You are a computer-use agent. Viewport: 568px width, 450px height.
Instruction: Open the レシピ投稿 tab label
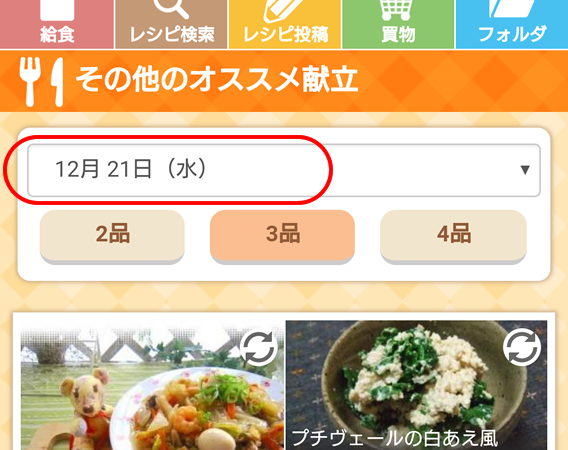(x=286, y=35)
